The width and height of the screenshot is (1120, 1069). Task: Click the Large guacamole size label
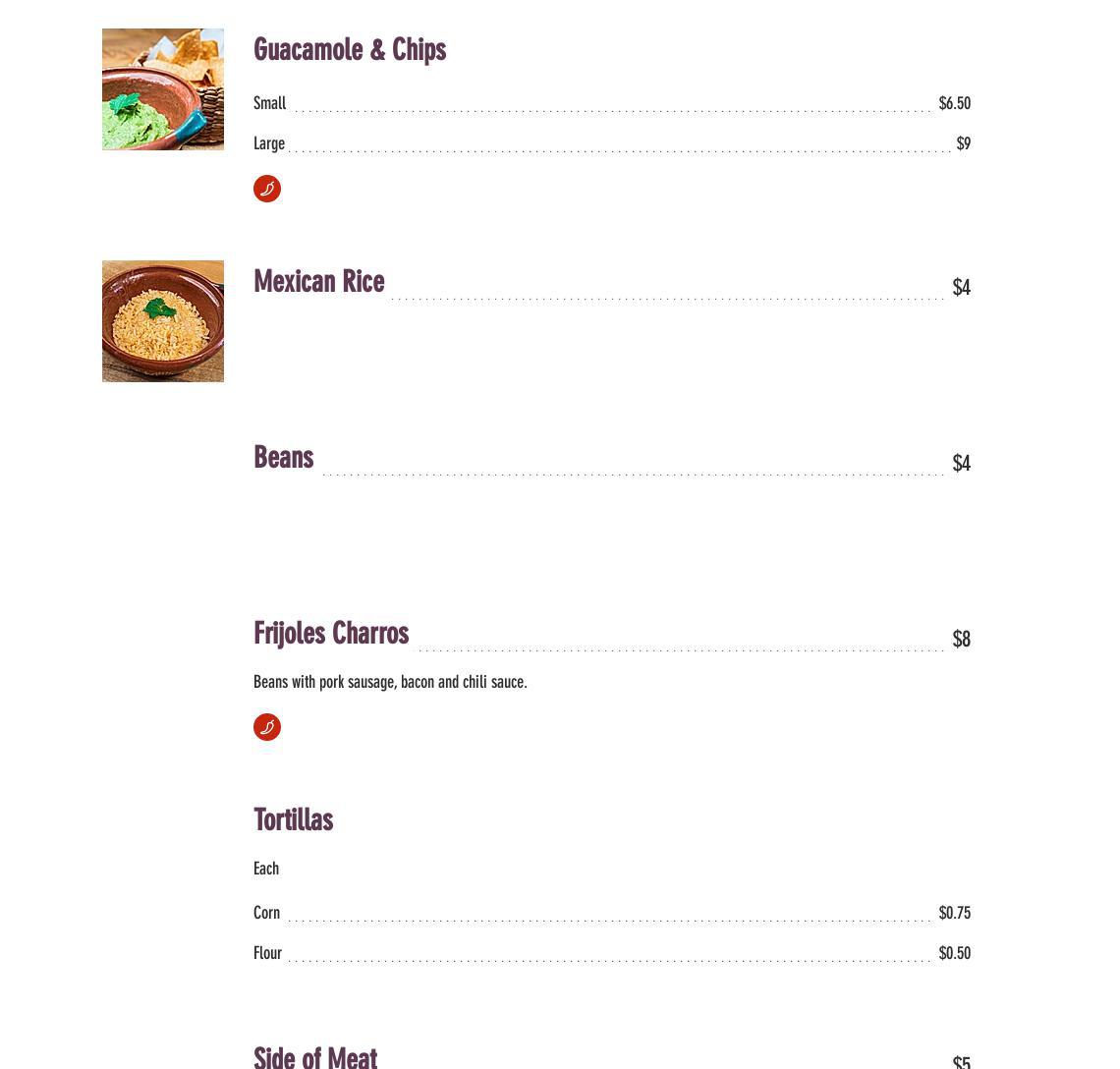(x=269, y=143)
